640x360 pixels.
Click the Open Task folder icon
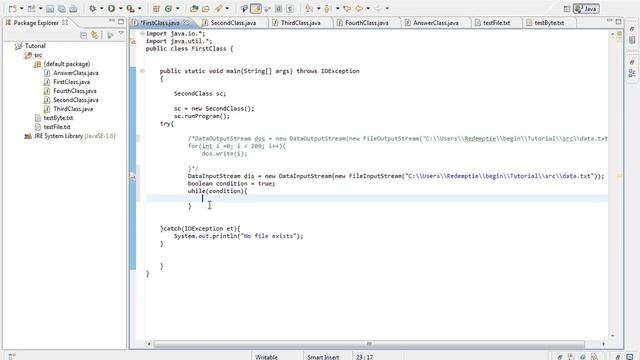206,8
